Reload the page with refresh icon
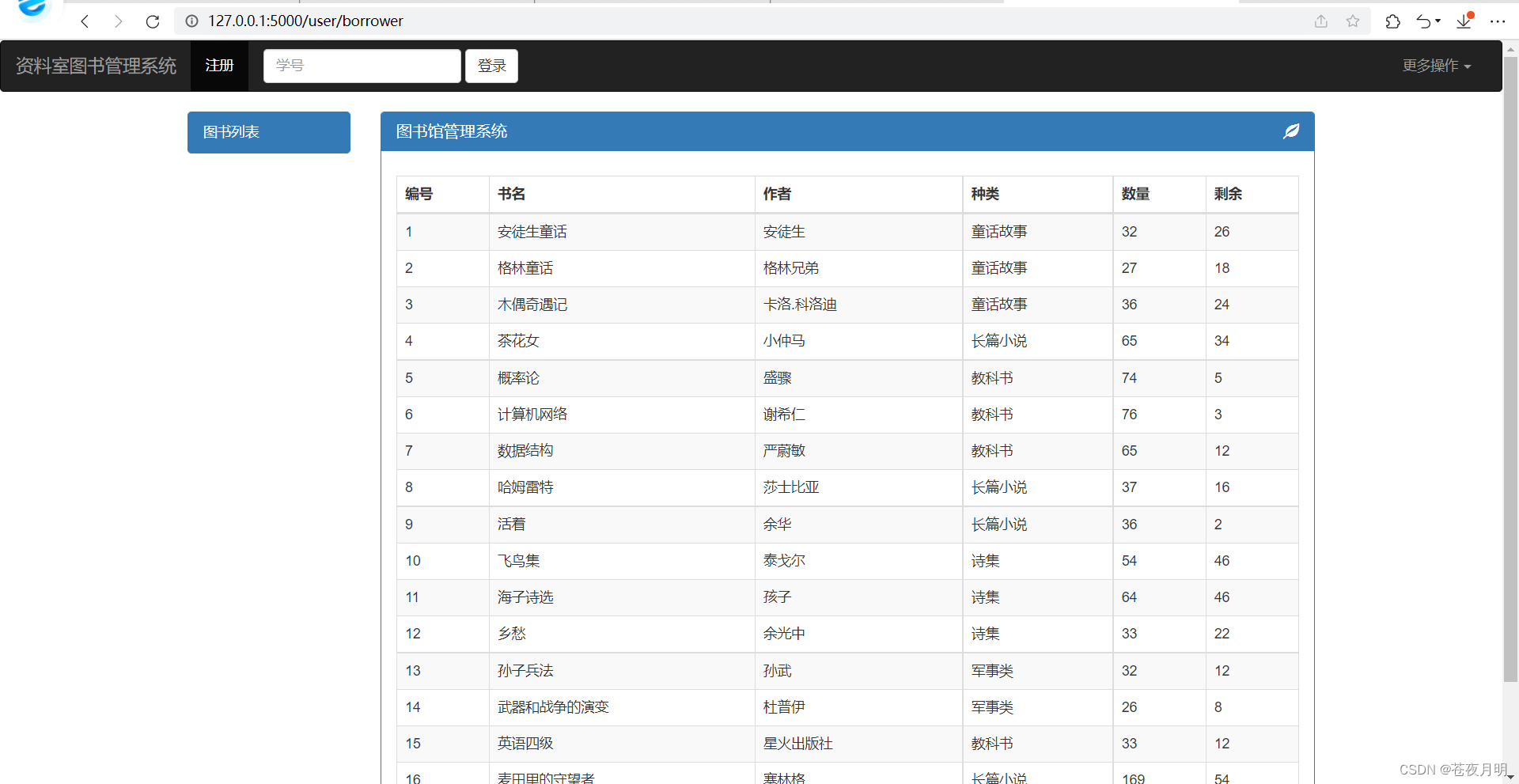The image size is (1519, 784). [153, 21]
